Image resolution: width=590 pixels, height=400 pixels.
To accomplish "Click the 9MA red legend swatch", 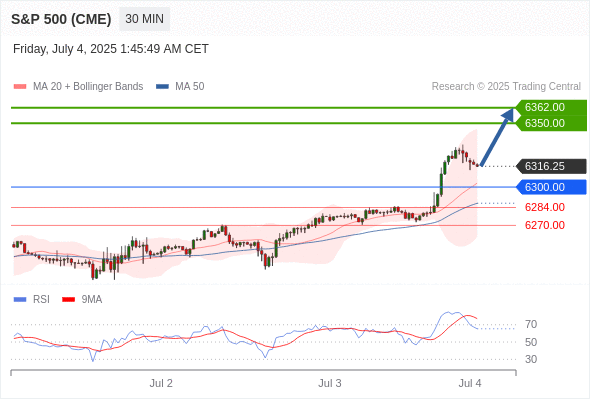I will [x=68, y=300].
